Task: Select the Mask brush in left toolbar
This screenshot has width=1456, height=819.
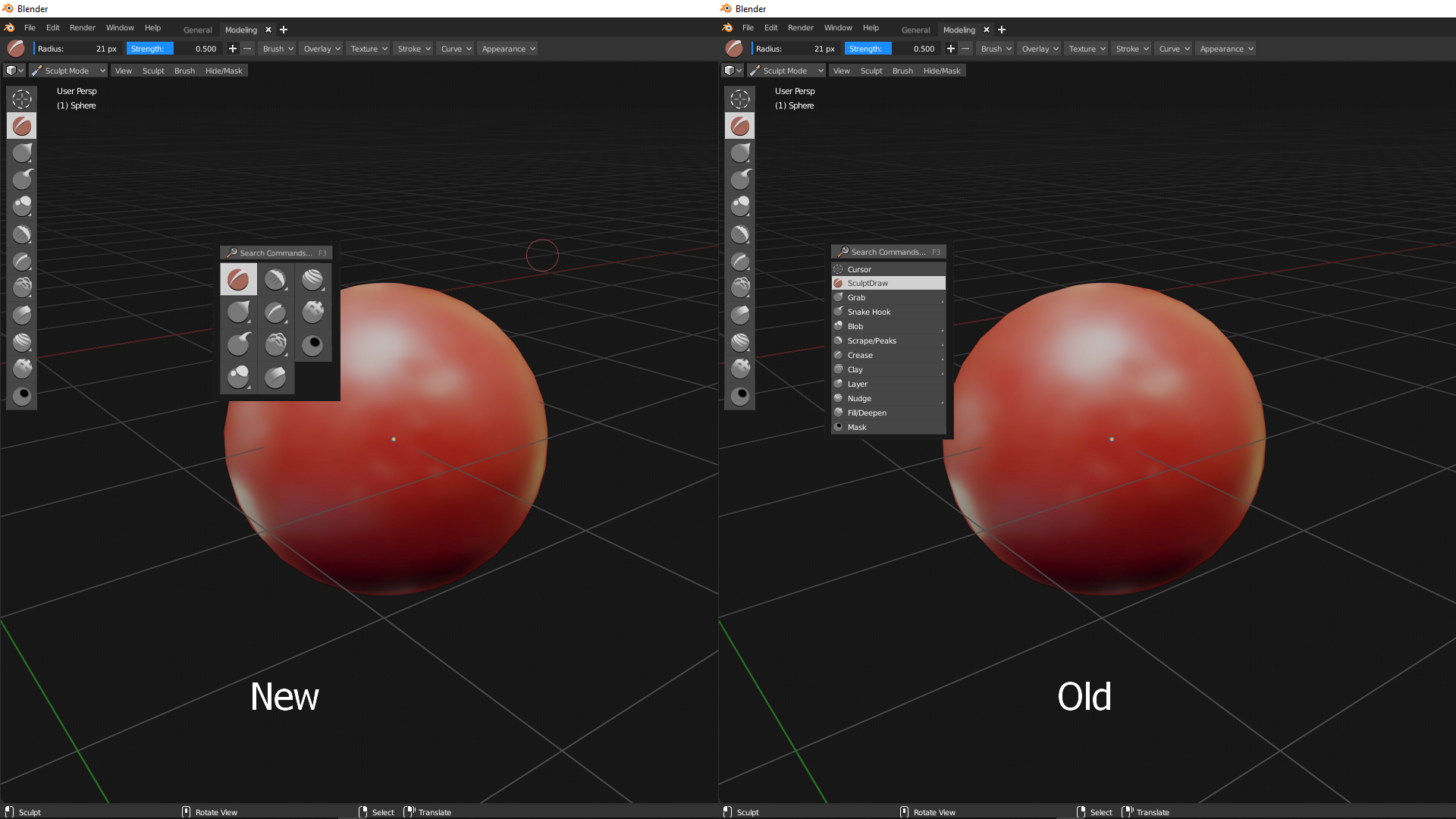Action: [x=22, y=396]
